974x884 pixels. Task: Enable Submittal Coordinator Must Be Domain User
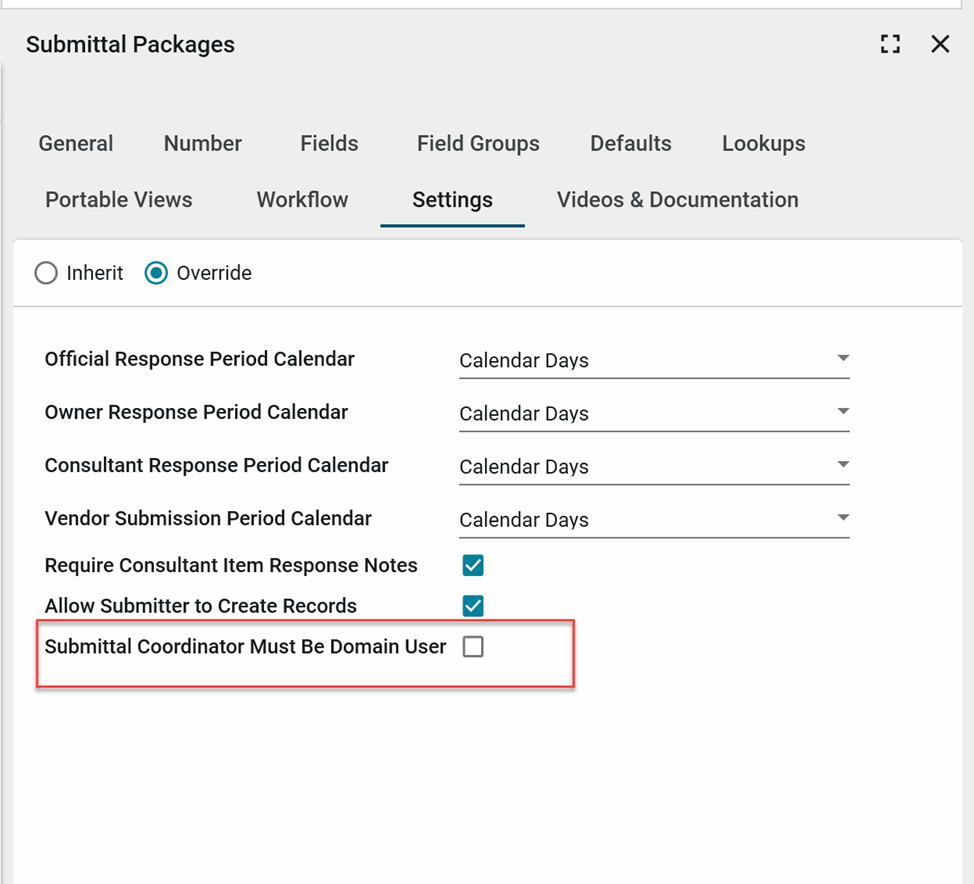(x=473, y=647)
